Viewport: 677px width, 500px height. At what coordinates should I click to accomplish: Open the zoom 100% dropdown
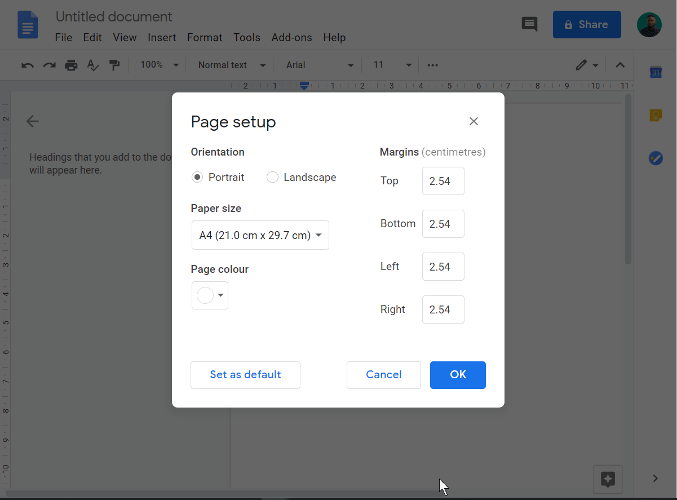(x=159, y=65)
